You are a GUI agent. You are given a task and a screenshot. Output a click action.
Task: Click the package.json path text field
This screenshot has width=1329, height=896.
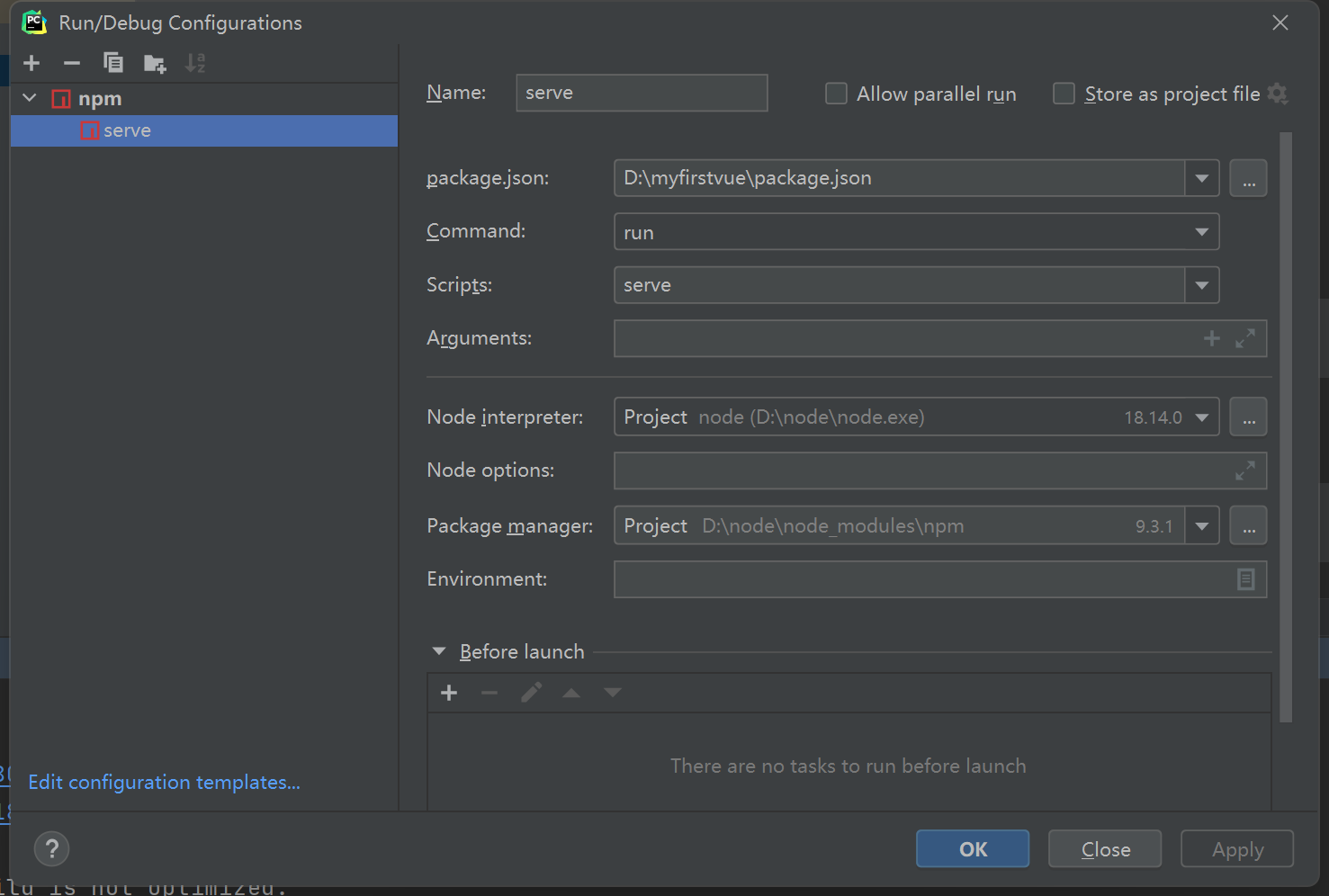point(900,178)
